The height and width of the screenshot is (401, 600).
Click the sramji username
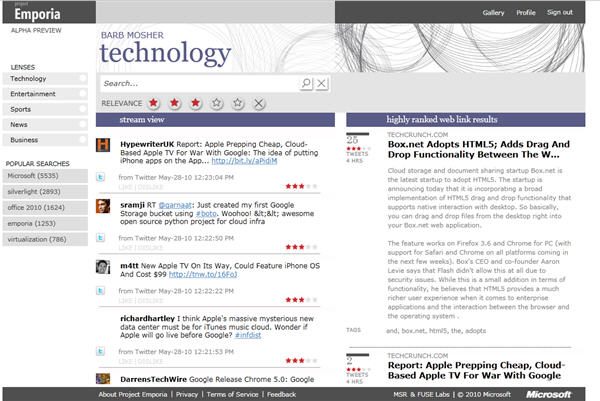(x=132, y=205)
